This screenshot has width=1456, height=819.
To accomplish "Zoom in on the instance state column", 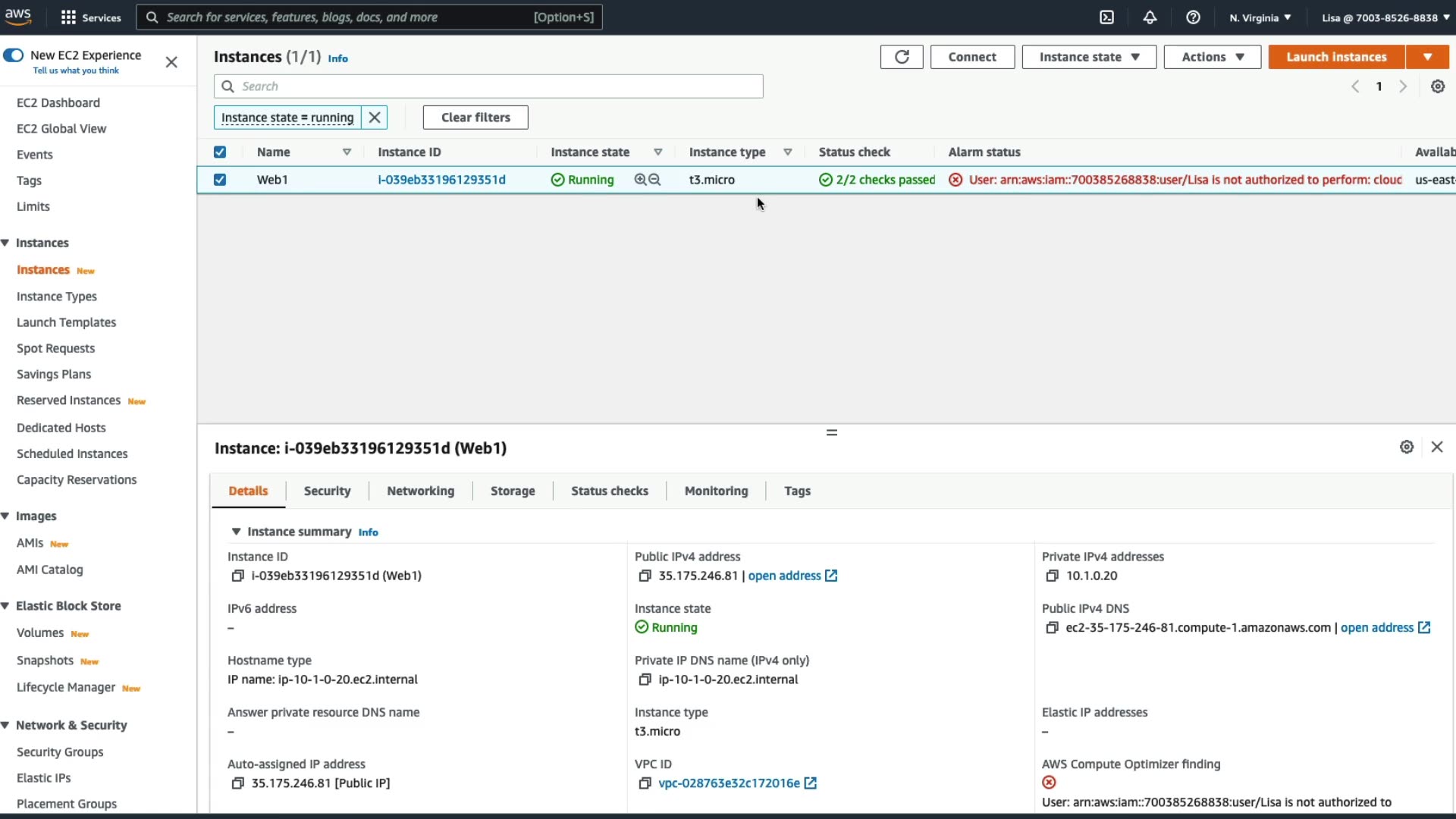I will [x=640, y=180].
